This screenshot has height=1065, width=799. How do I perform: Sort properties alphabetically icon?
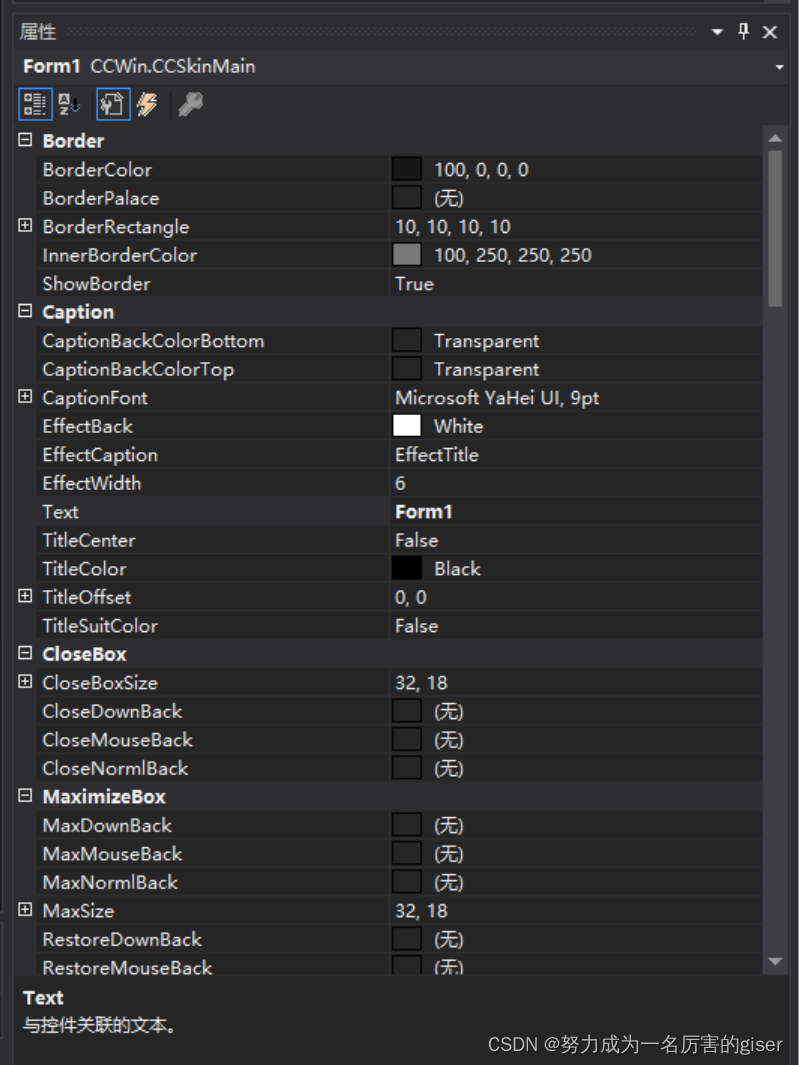(x=69, y=104)
